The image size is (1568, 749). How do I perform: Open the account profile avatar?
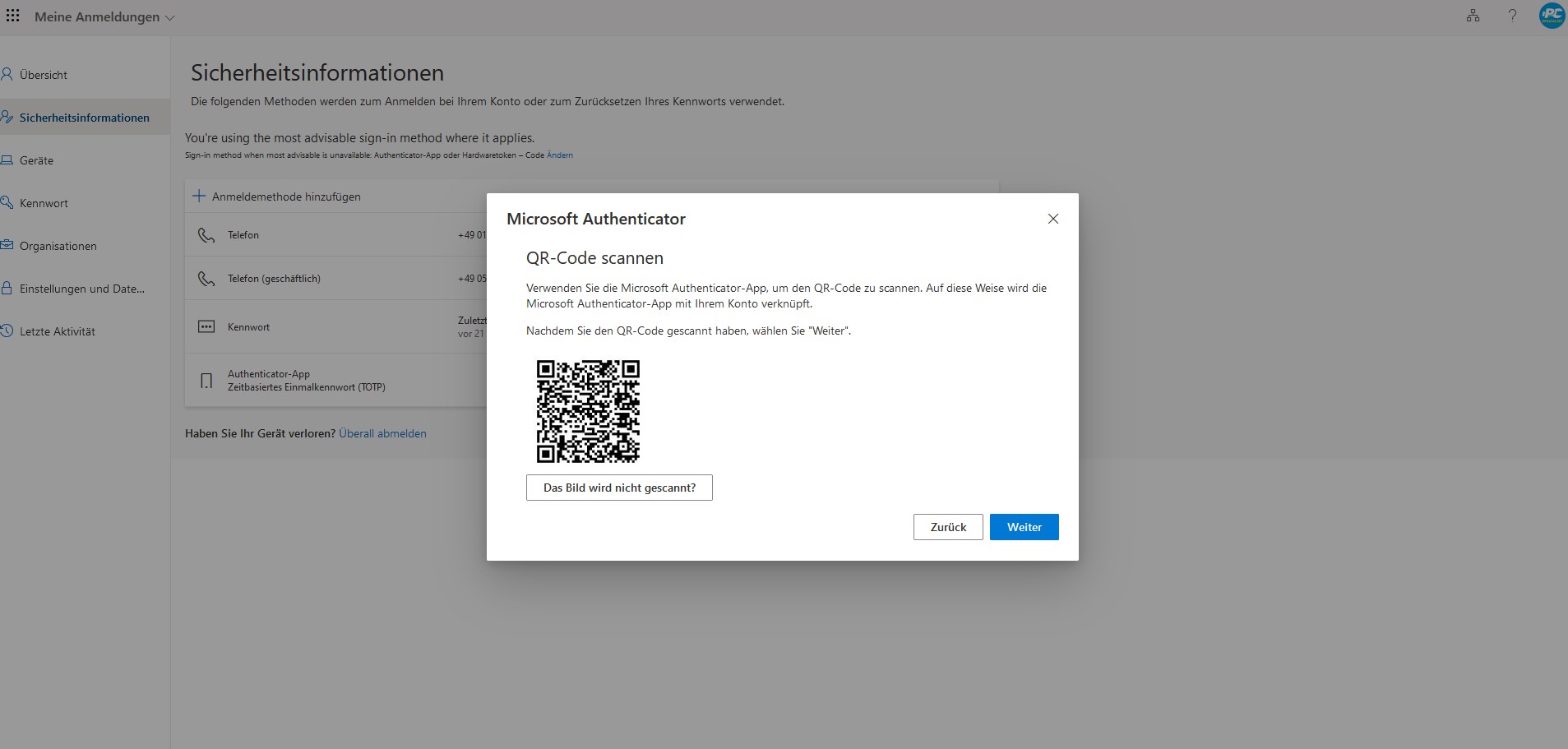click(x=1552, y=16)
